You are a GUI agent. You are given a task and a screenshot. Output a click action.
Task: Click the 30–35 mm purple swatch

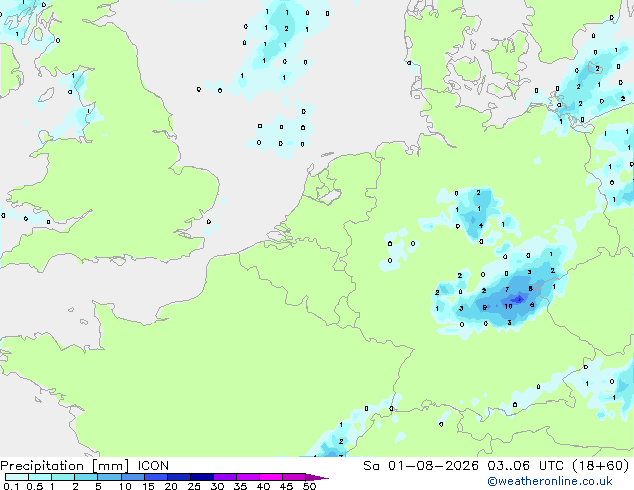point(225,477)
